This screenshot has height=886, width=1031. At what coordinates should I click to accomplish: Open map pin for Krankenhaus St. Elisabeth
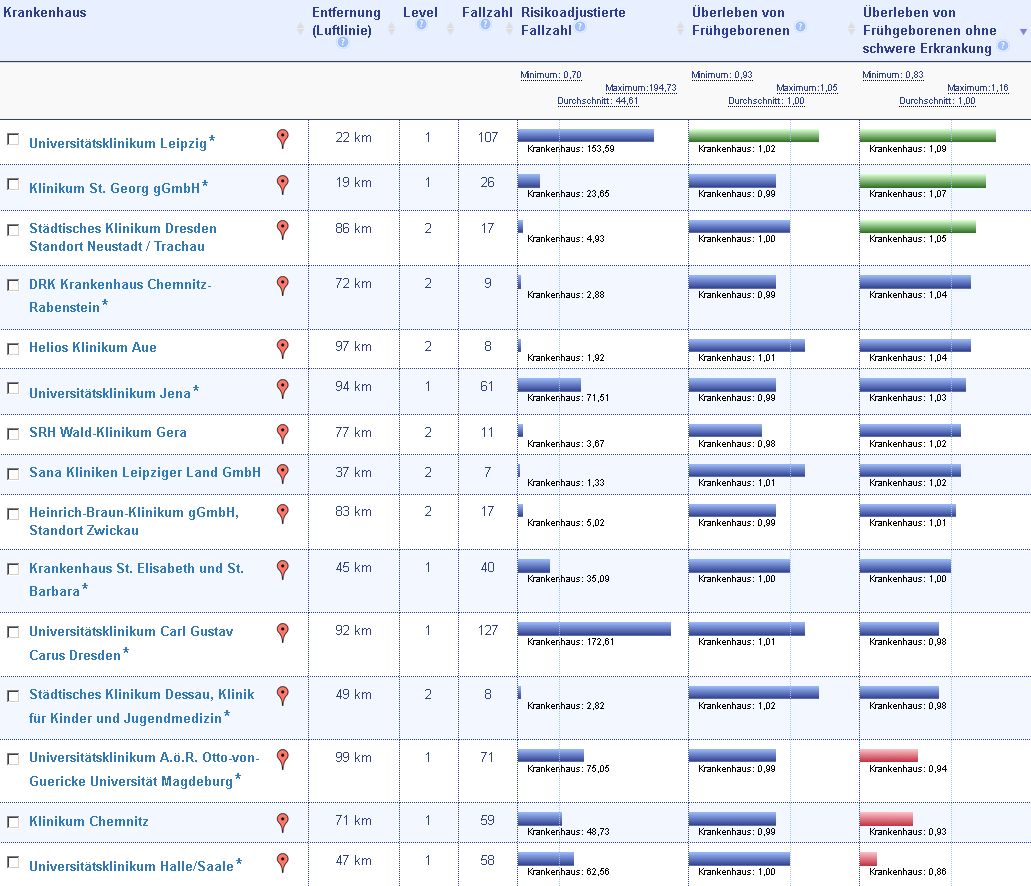pyautogui.click(x=283, y=570)
